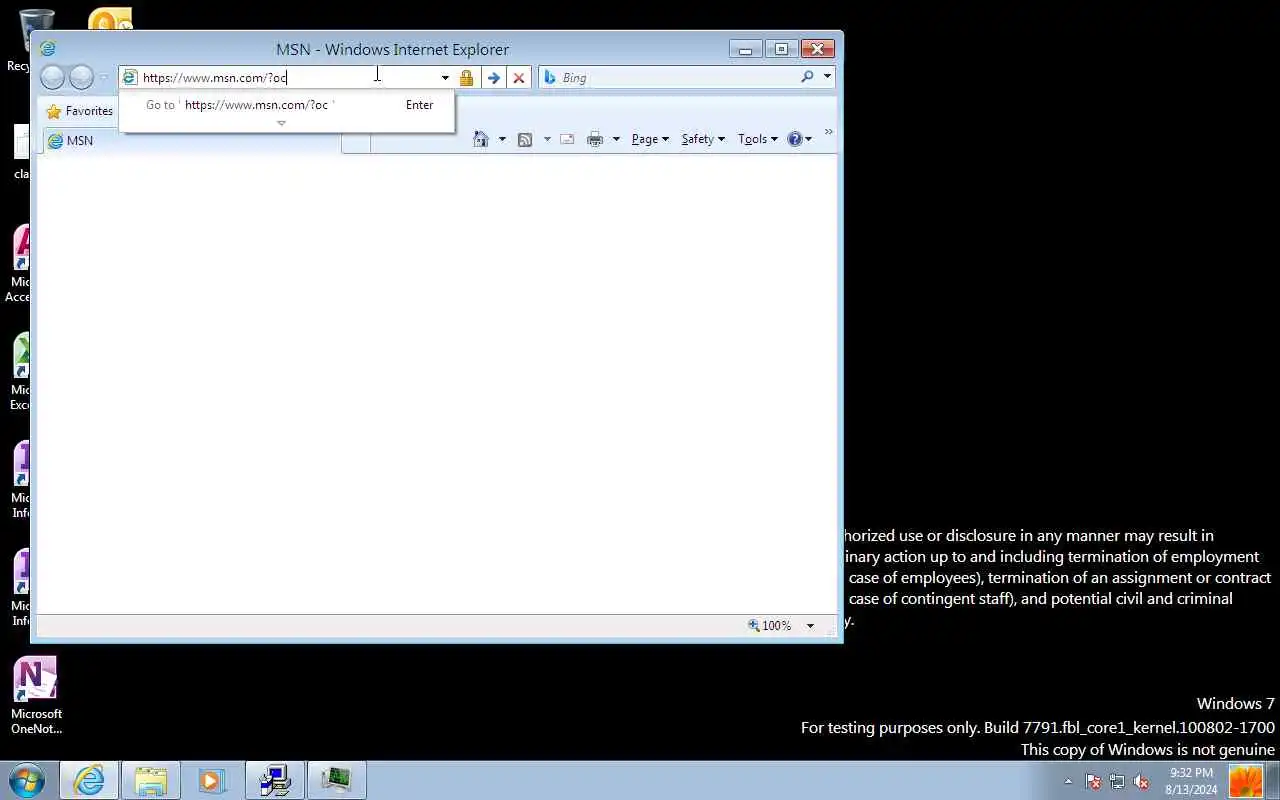
Task: Open the Tools menu
Action: [x=757, y=139]
